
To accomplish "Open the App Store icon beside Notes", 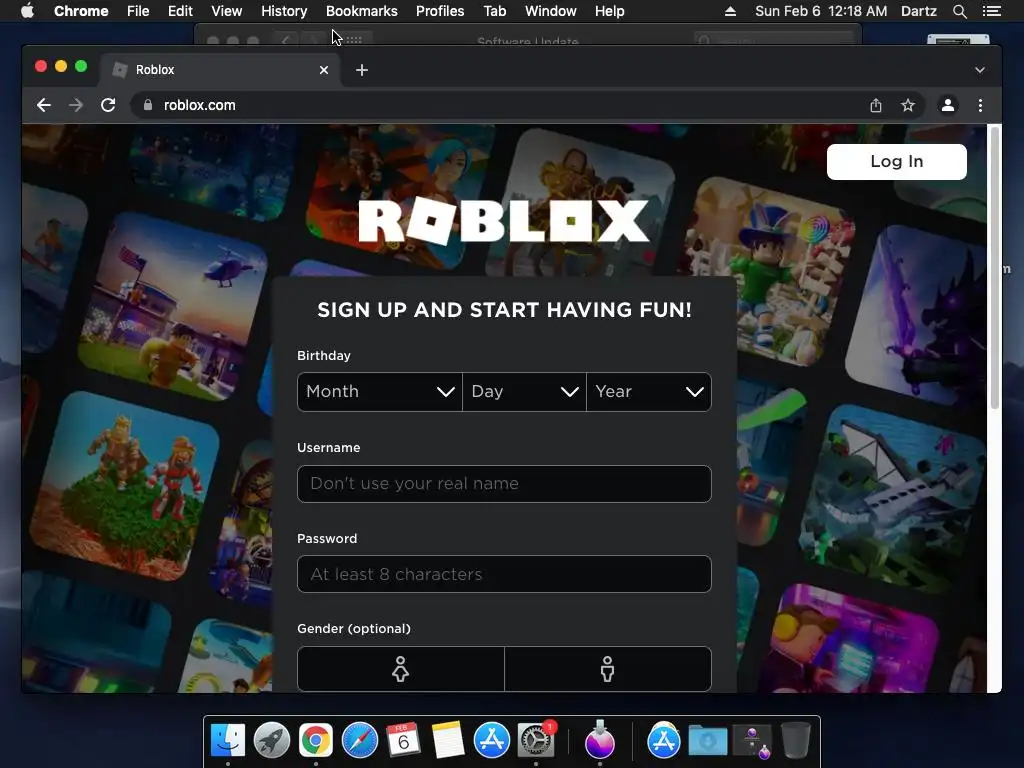I will pos(492,741).
